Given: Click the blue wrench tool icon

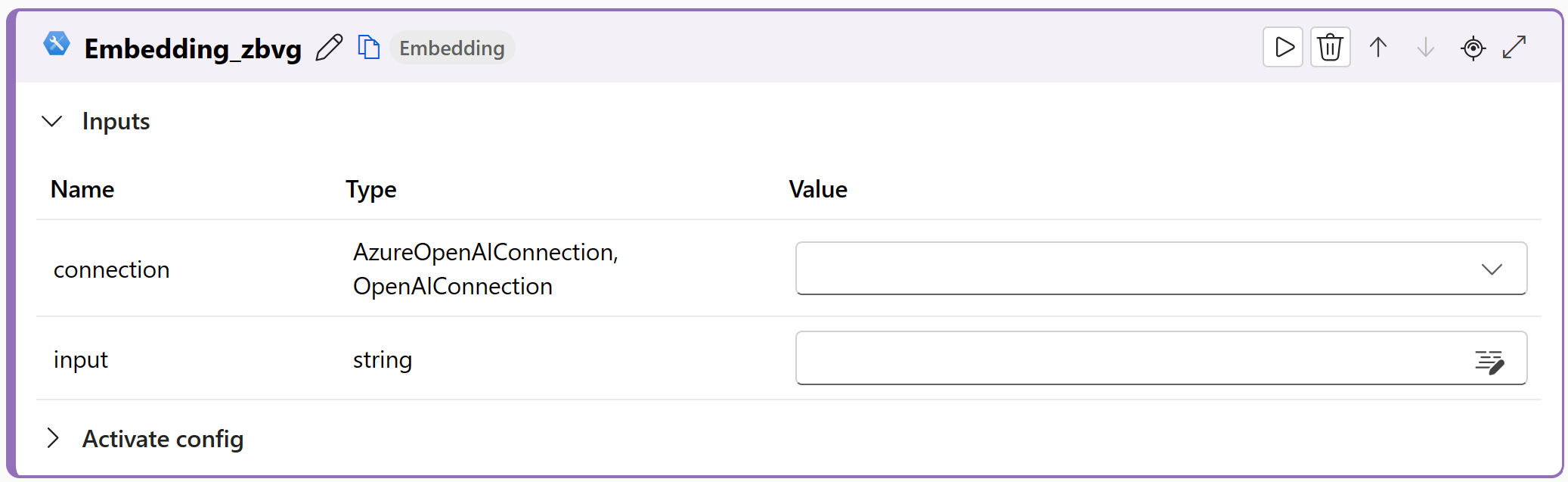Looking at the screenshot, I should pyautogui.click(x=57, y=44).
